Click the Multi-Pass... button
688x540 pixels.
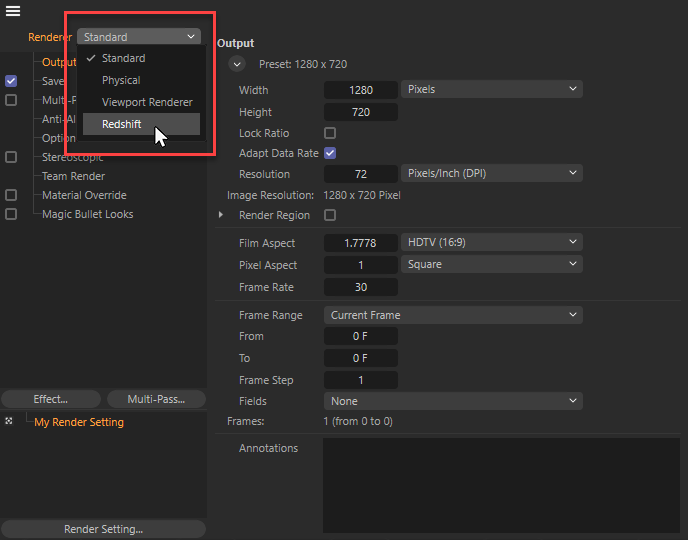click(x=156, y=399)
